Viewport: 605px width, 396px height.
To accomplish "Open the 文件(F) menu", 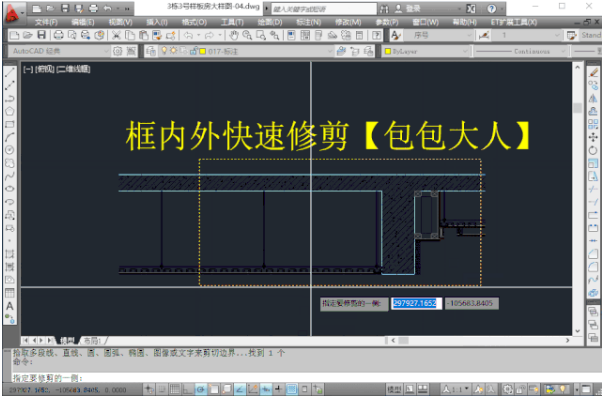I will point(46,22).
